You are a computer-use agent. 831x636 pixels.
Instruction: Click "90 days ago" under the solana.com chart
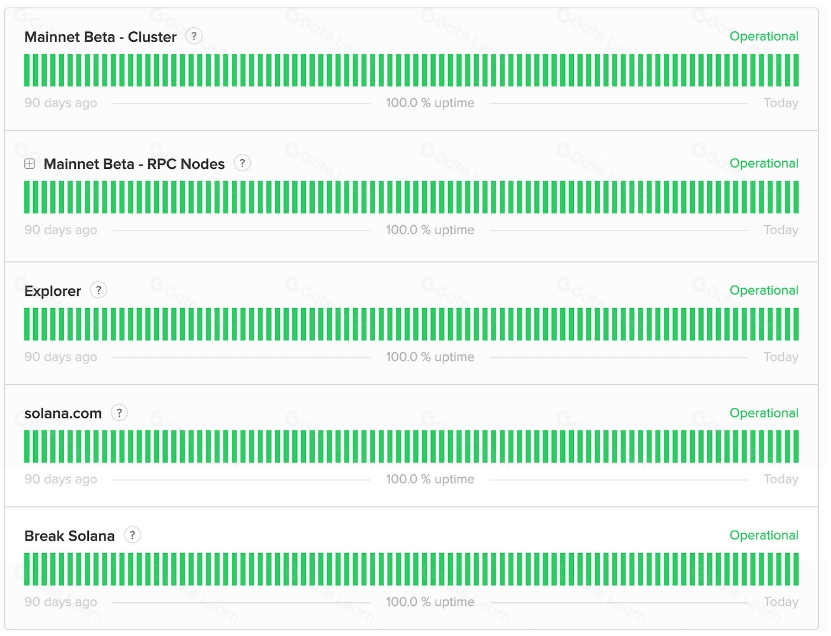[x=60, y=479]
